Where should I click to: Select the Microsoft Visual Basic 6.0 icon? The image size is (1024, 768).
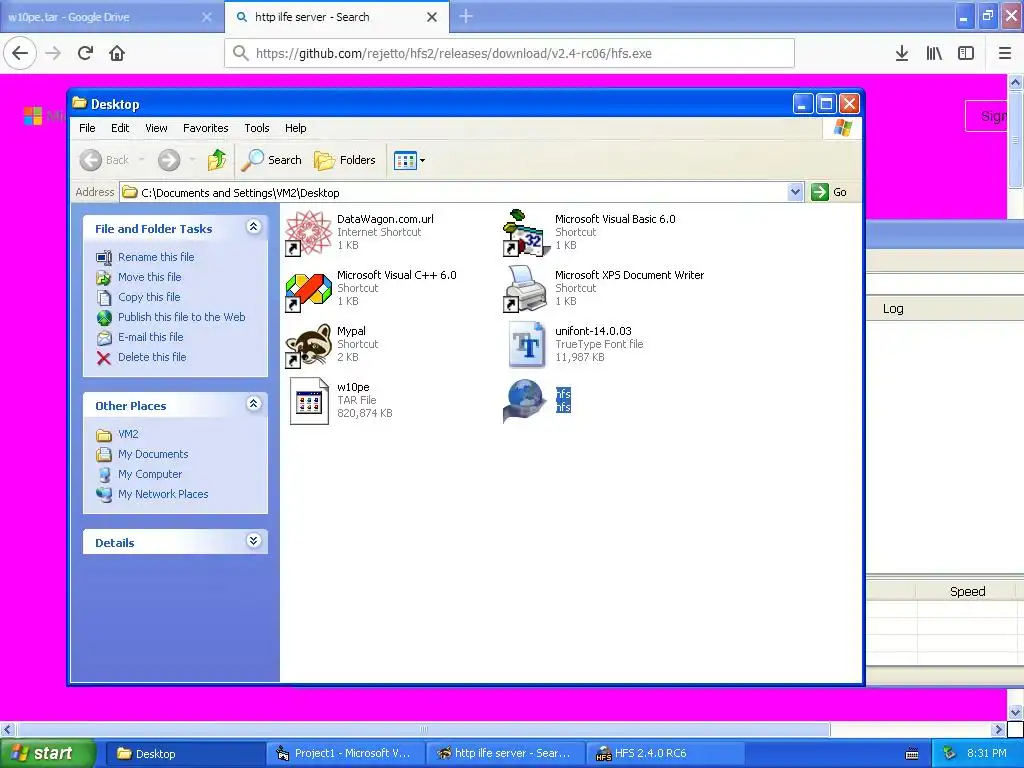click(x=526, y=232)
